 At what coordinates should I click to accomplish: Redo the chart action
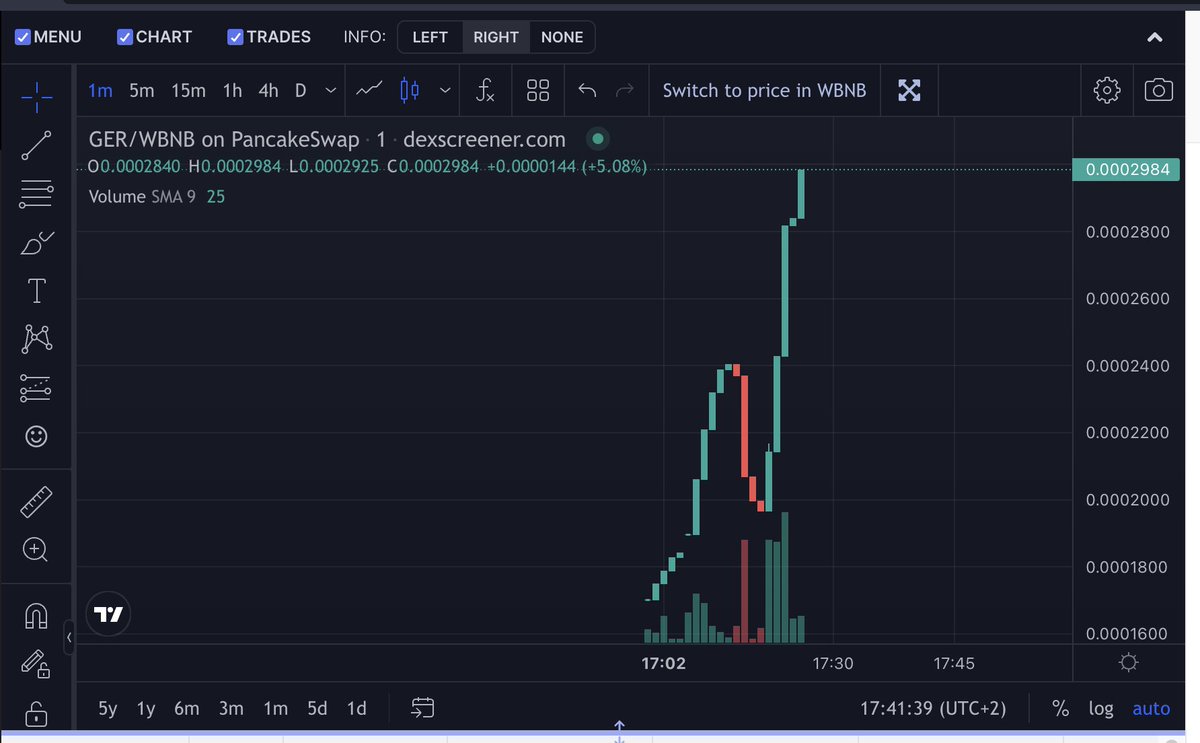(x=625, y=91)
